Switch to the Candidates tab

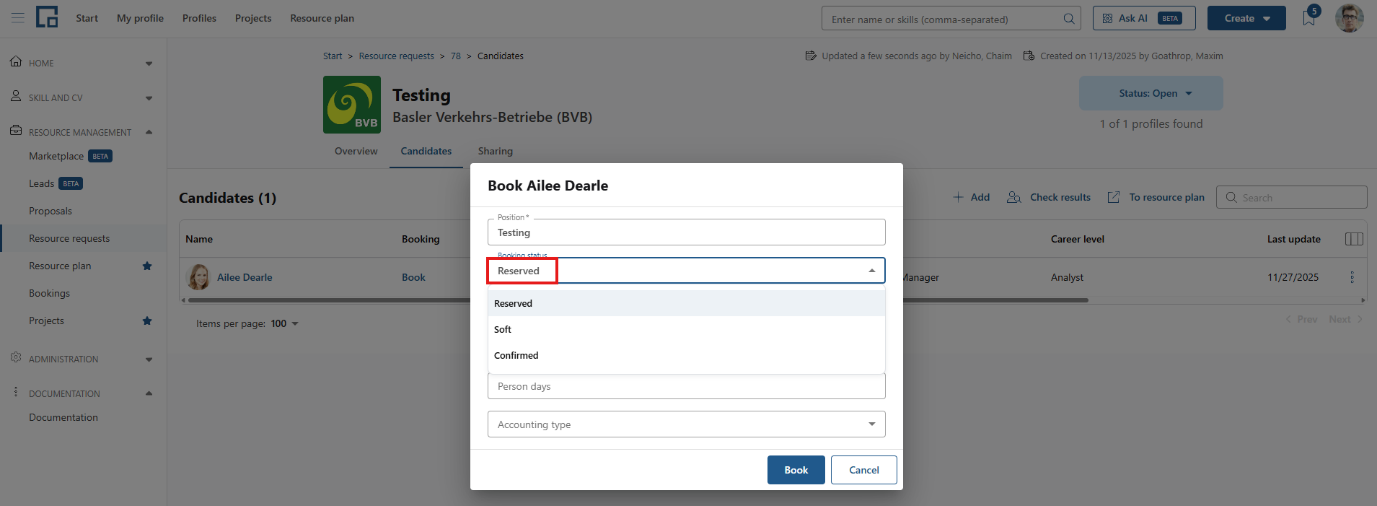tap(426, 151)
